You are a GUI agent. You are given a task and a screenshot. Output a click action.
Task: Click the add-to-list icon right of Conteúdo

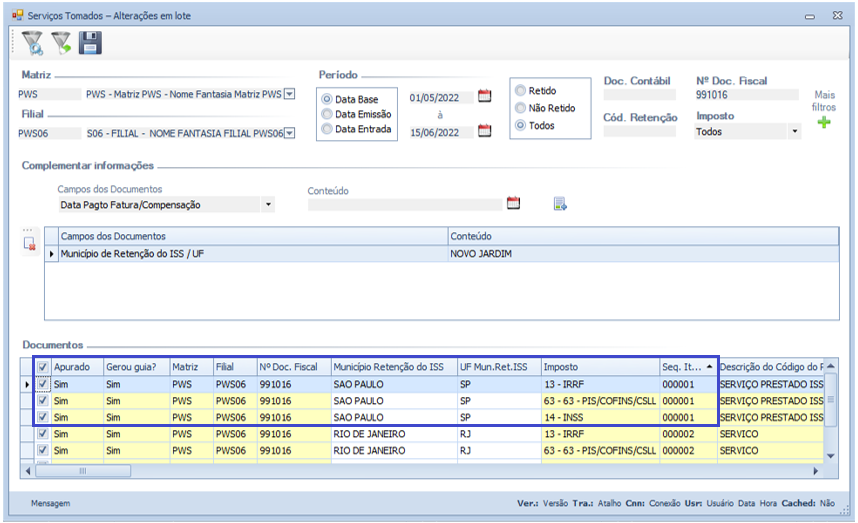560,204
